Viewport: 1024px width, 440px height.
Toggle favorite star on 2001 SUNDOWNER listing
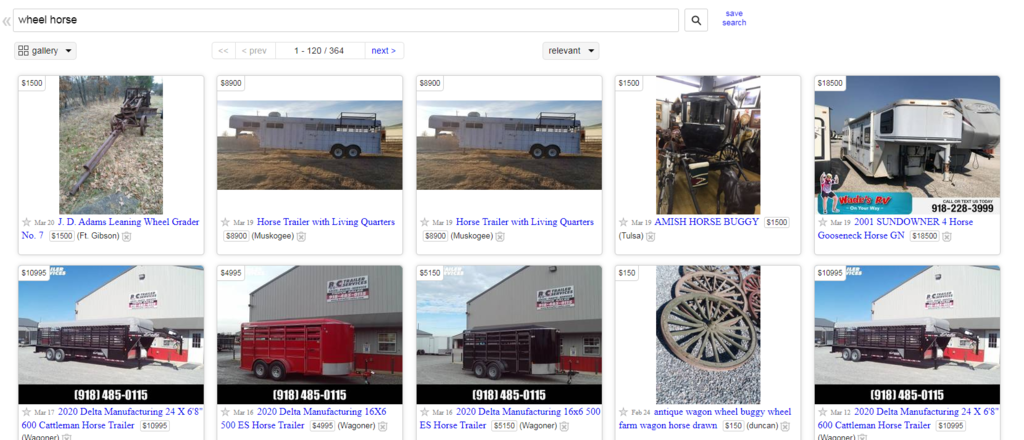(x=823, y=222)
